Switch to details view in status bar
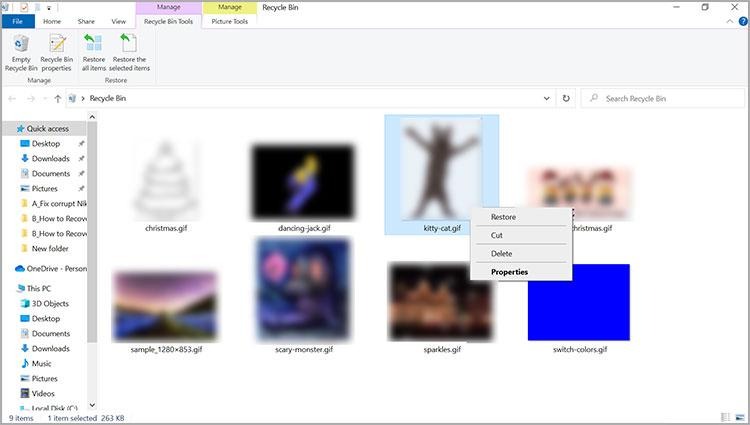 [723, 417]
